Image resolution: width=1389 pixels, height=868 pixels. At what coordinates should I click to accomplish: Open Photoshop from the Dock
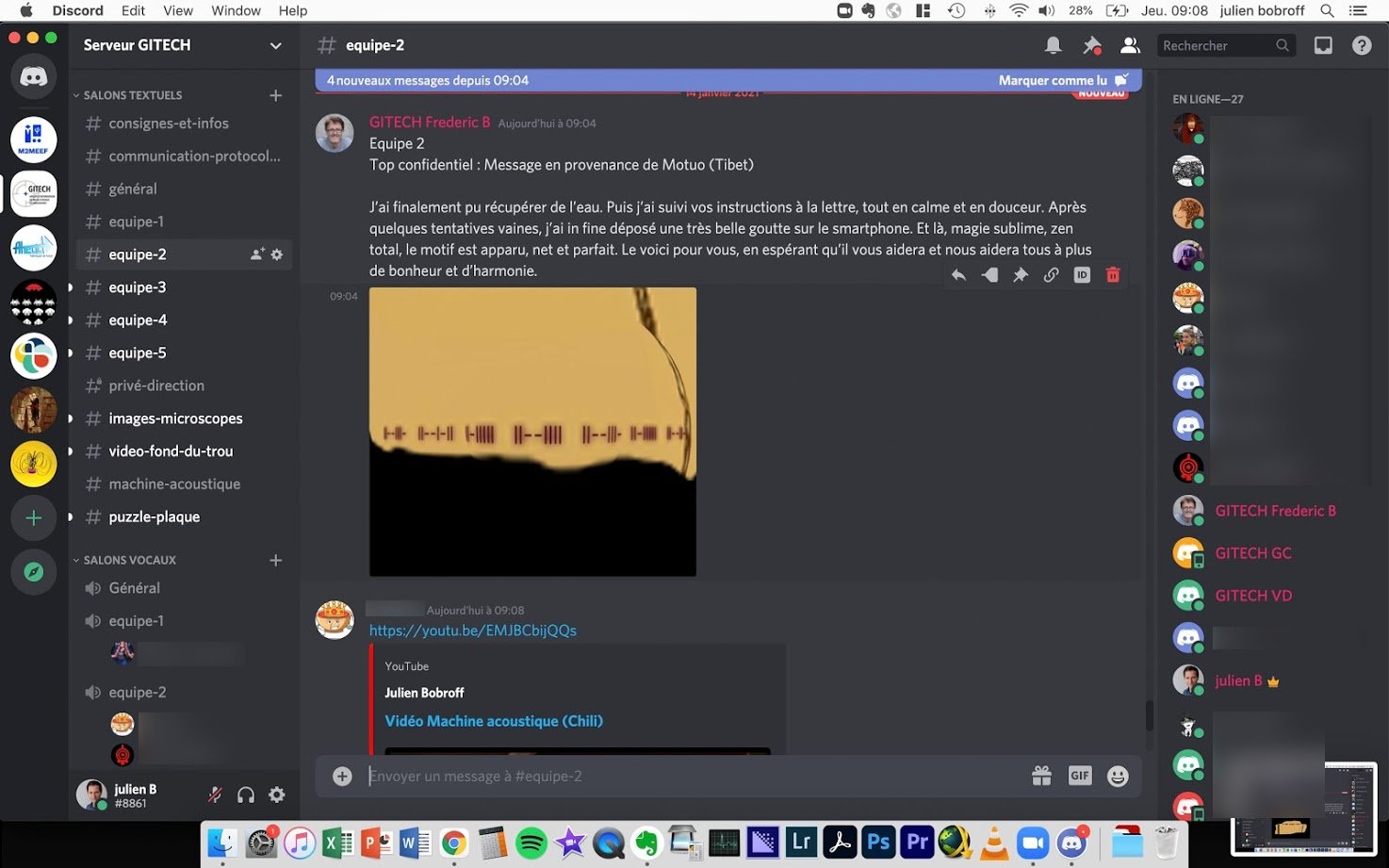(x=878, y=843)
